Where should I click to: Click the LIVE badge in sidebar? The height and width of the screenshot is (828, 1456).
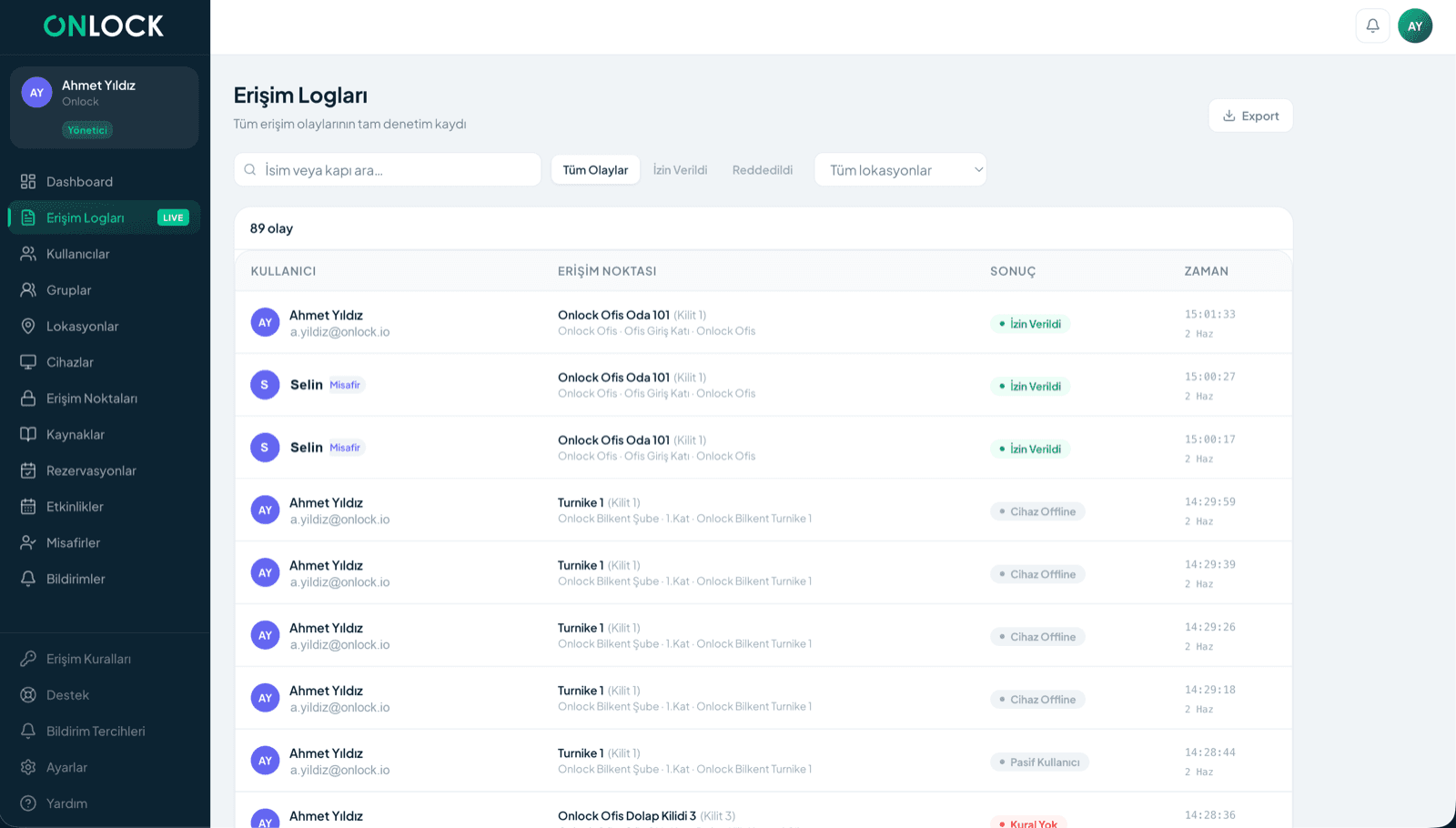point(173,217)
